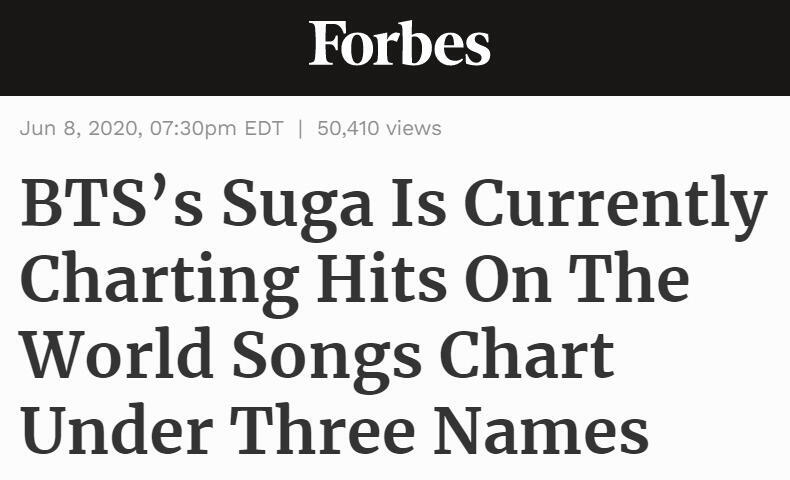
Task: Click the word "views" in byline
Action: point(413,128)
